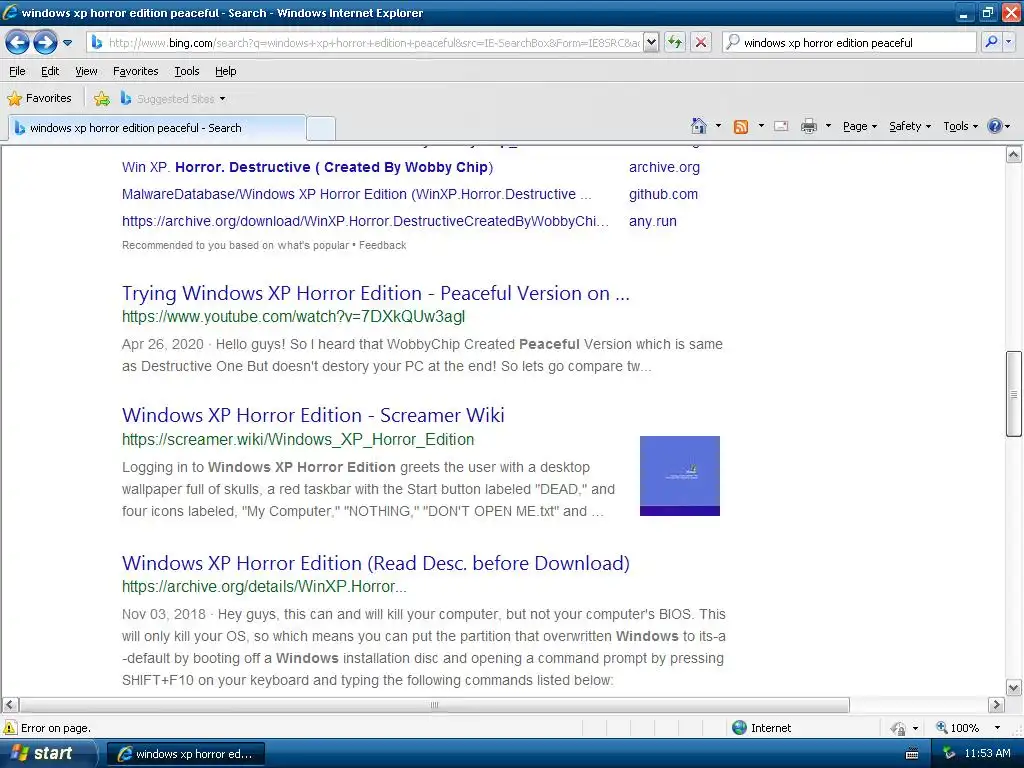Screen dimensions: 1024x768
Task: Click the keyboard icon in system tray
Action: click(912, 754)
